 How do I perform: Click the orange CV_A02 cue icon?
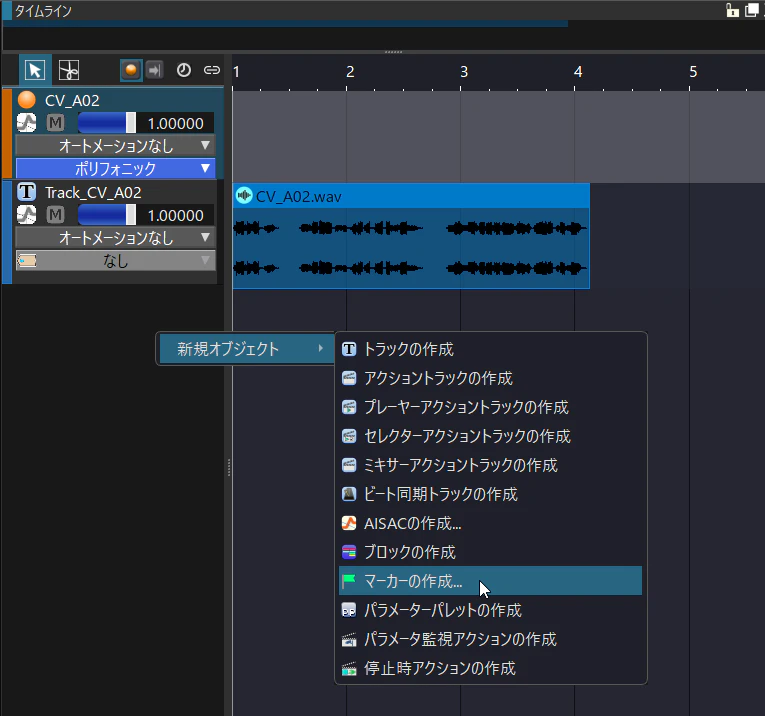point(27,99)
